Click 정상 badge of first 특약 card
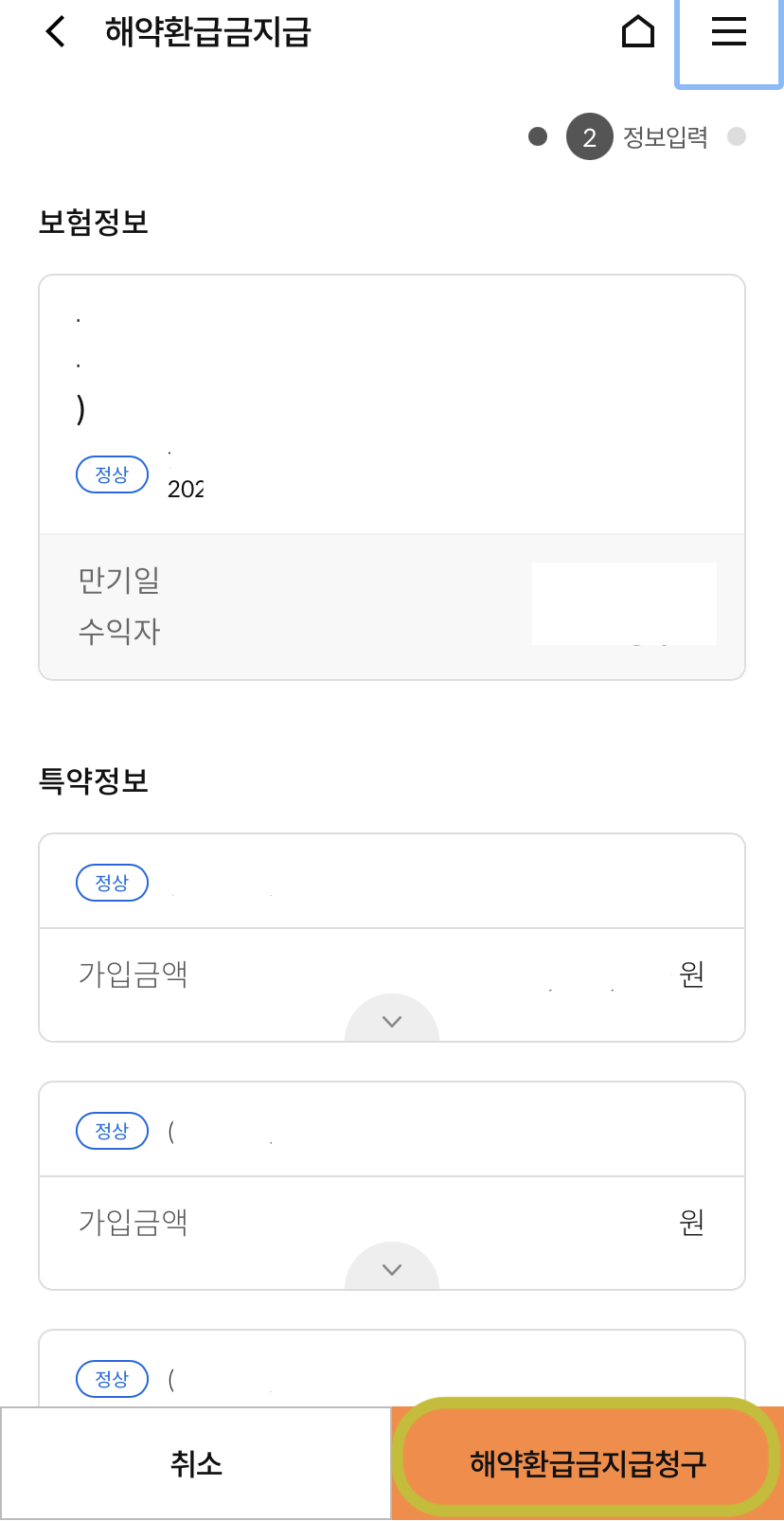784x1521 pixels. coord(112,883)
